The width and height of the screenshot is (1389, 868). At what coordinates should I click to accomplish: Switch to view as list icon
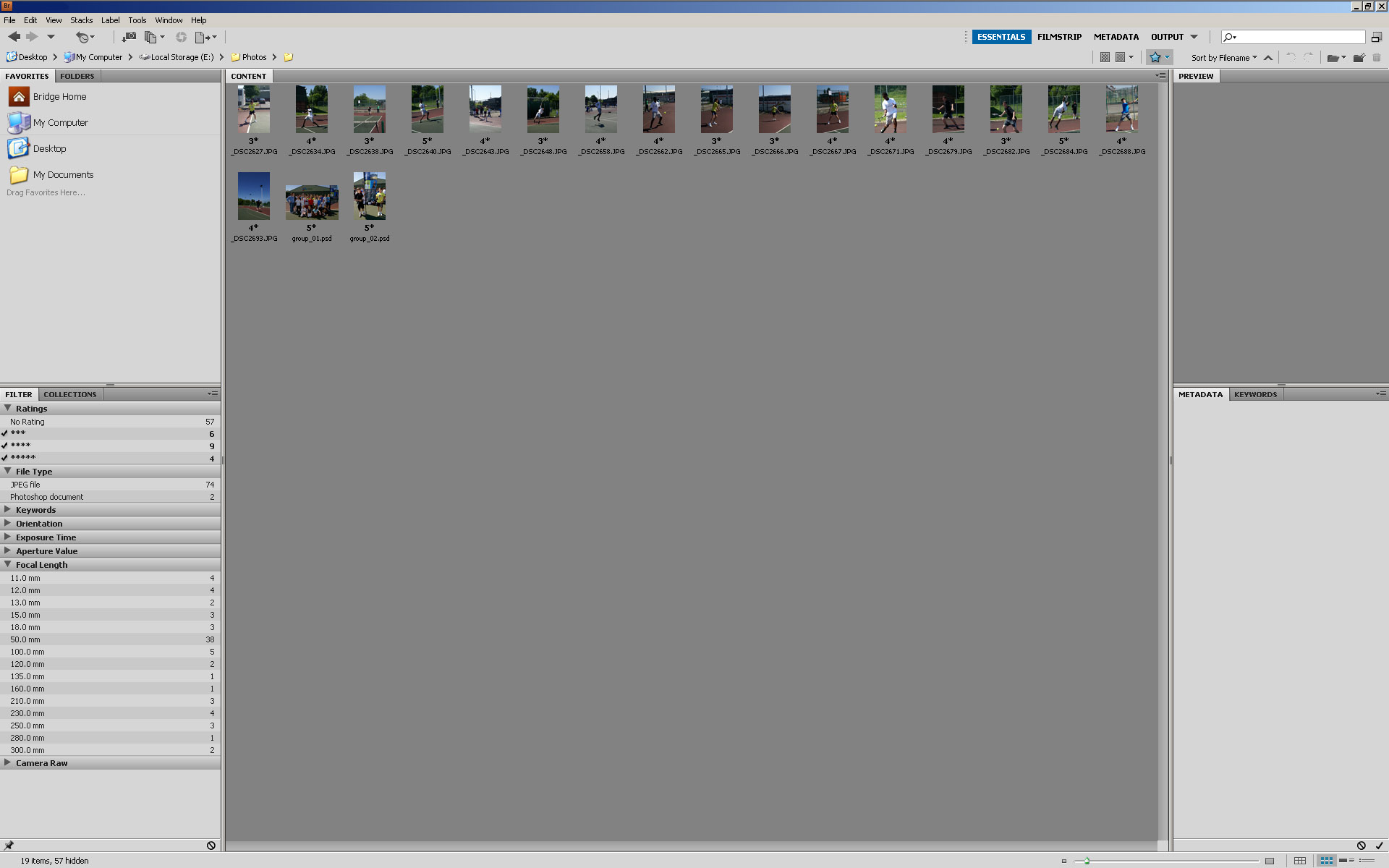pyautogui.click(x=1367, y=861)
